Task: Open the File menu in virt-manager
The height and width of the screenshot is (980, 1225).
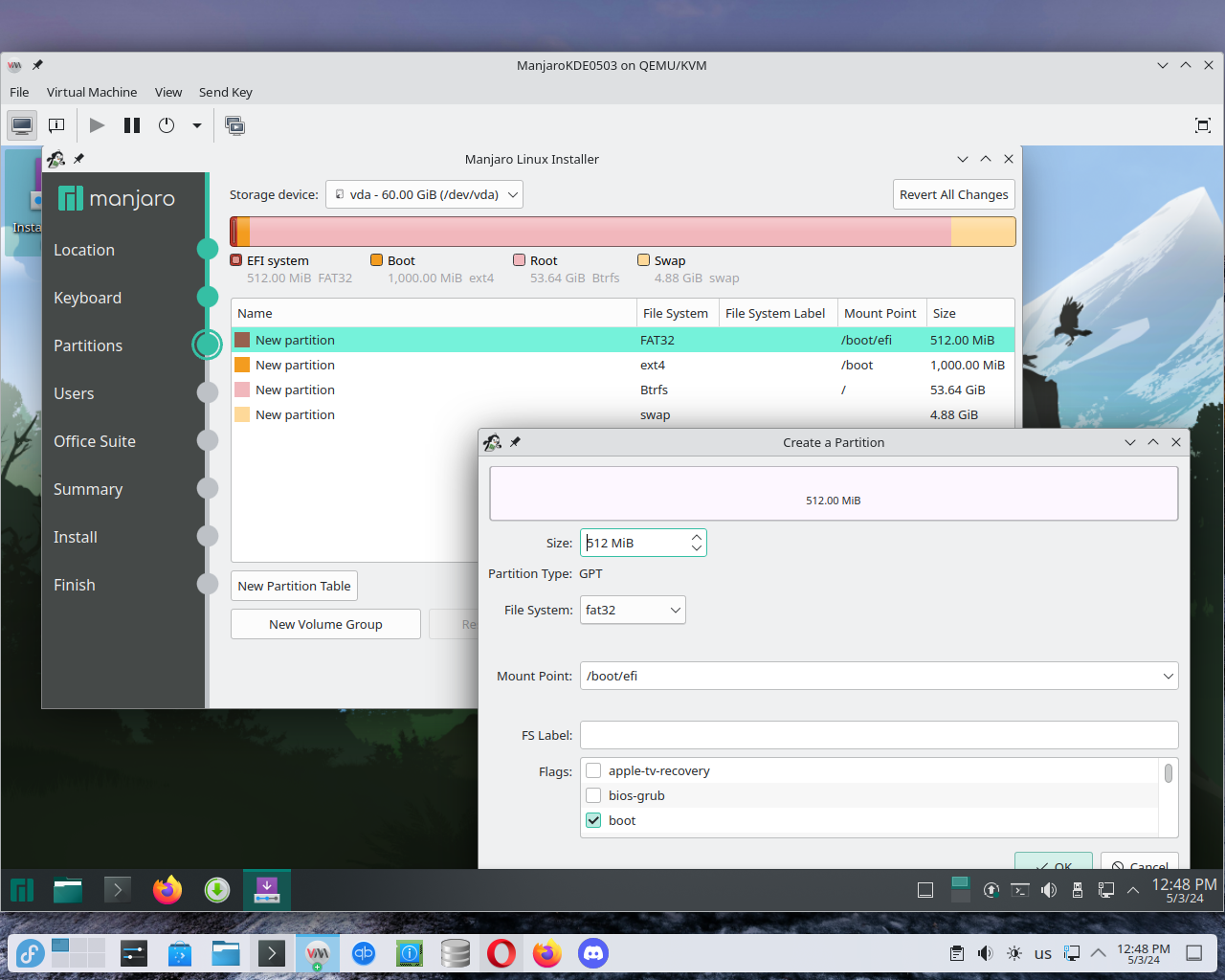Action: tap(19, 92)
